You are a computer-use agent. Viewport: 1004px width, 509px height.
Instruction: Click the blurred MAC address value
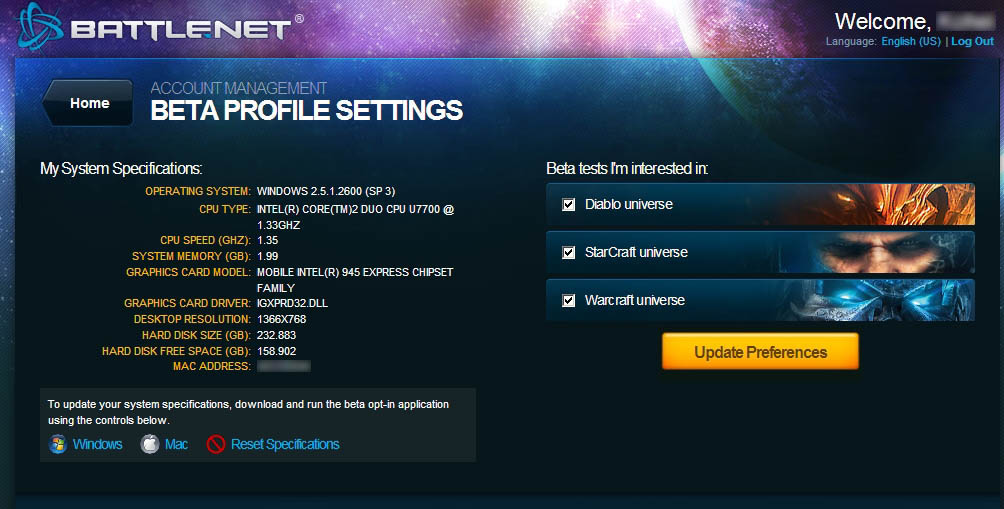point(283,366)
